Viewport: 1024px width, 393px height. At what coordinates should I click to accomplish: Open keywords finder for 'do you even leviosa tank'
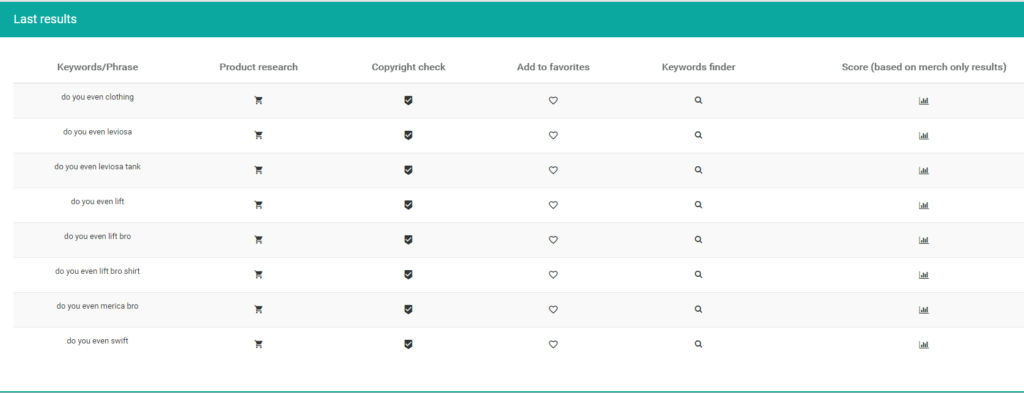tap(698, 170)
